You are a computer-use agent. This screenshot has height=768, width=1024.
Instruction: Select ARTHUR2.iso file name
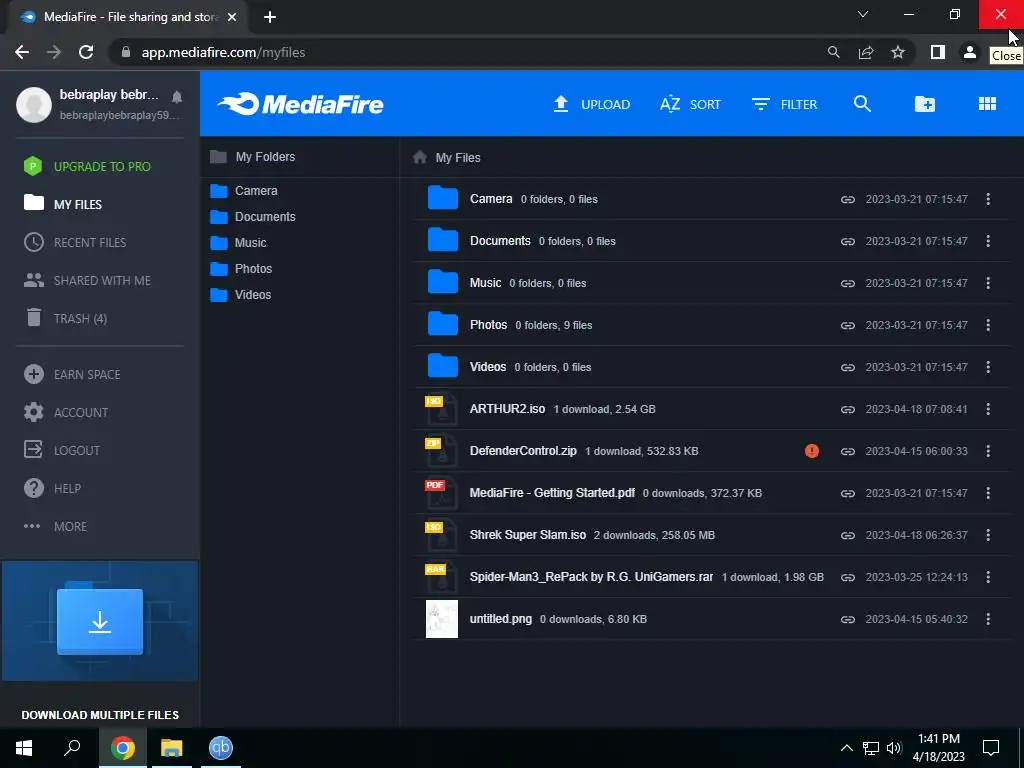click(x=507, y=409)
